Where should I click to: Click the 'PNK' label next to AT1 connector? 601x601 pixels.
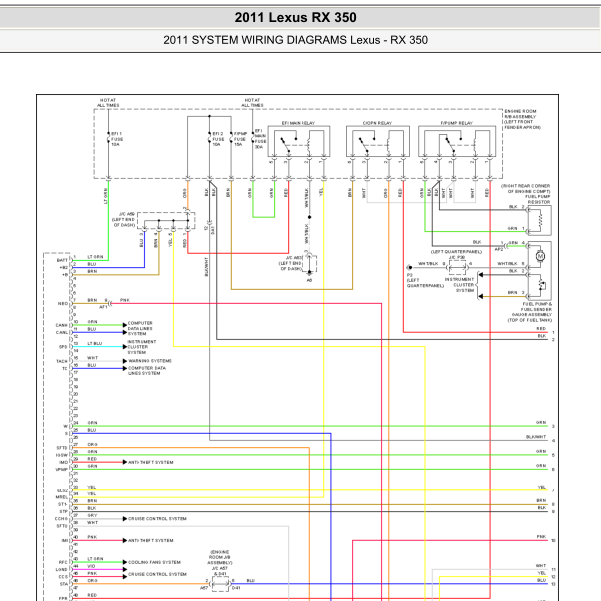(x=125, y=300)
